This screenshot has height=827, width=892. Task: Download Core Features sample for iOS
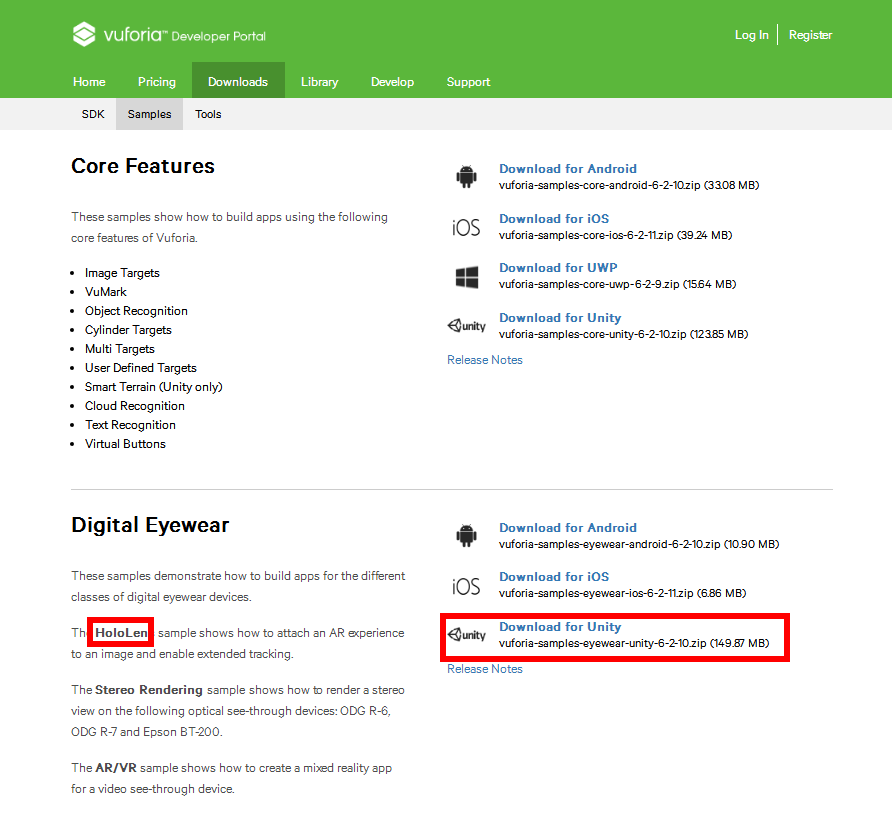[x=554, y=219]
